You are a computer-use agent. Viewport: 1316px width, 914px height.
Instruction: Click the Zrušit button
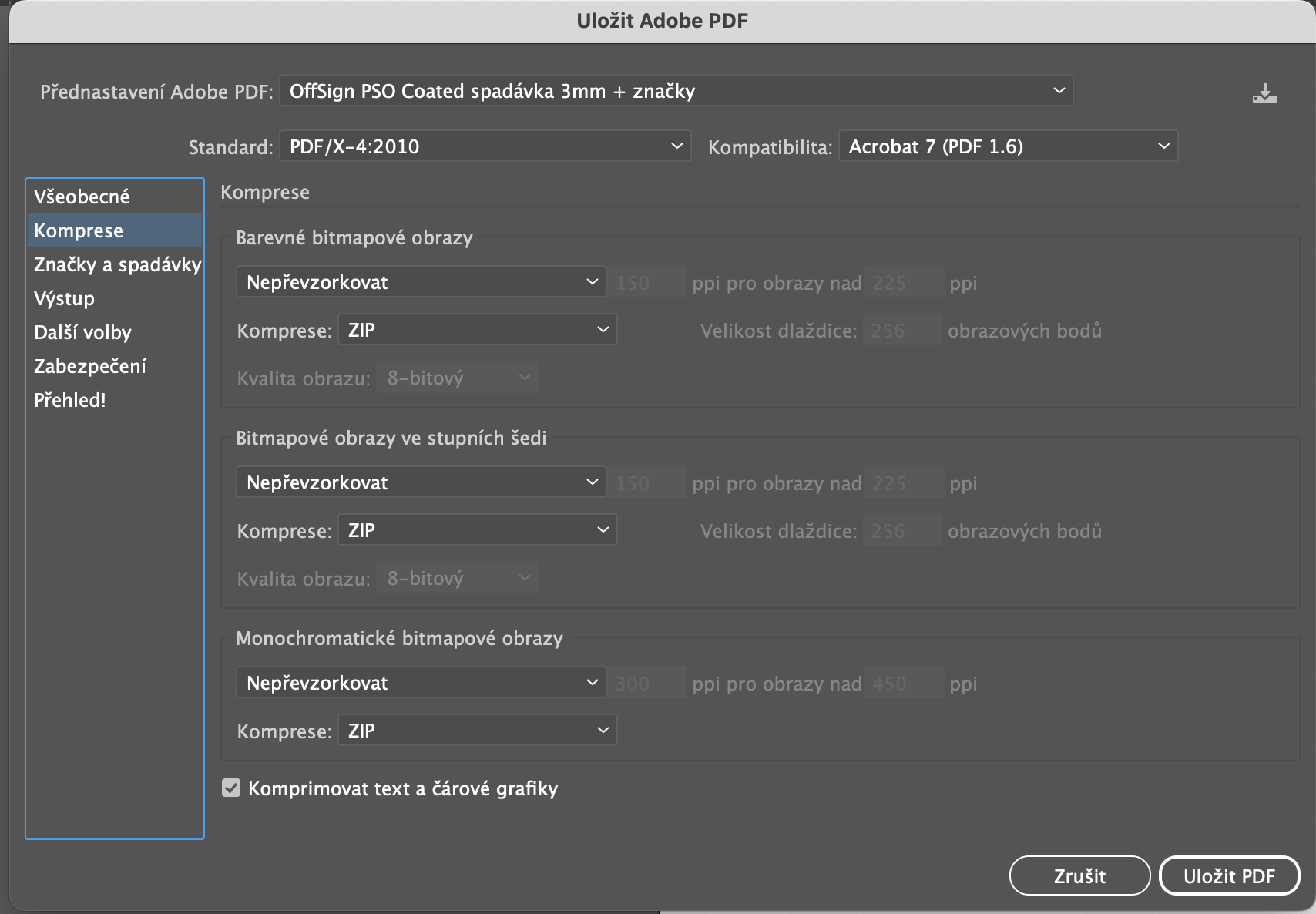(x=1079, y=875)
